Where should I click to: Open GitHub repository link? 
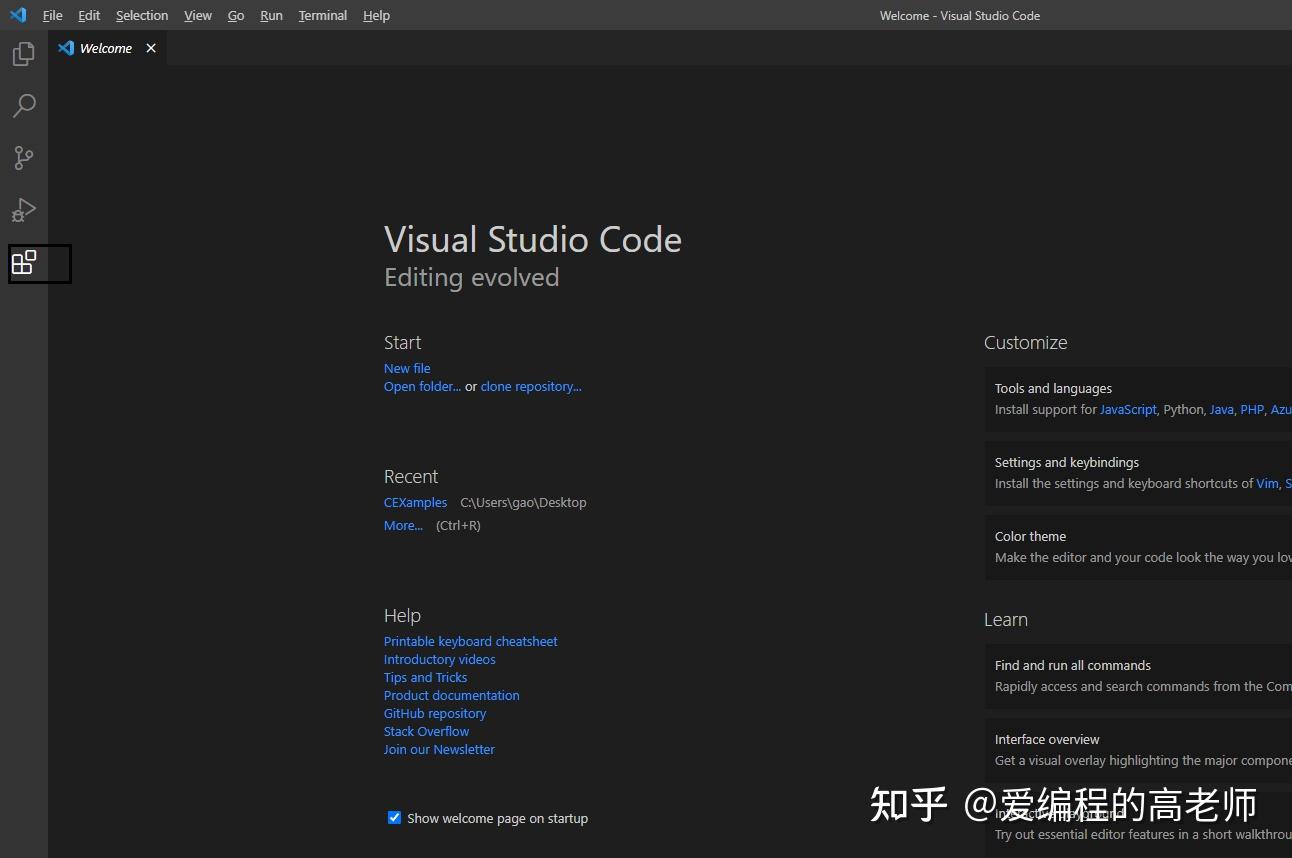tap(434, 713)
